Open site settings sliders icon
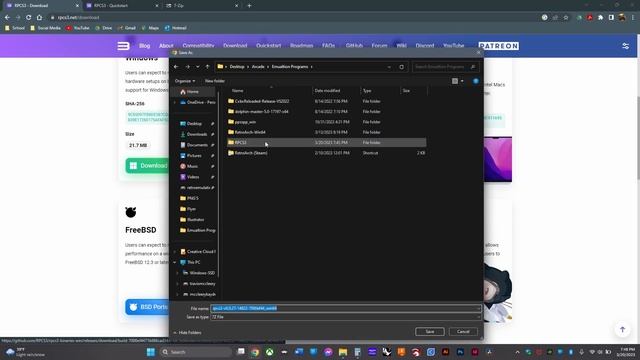640x360 pixels. [626, 46]
